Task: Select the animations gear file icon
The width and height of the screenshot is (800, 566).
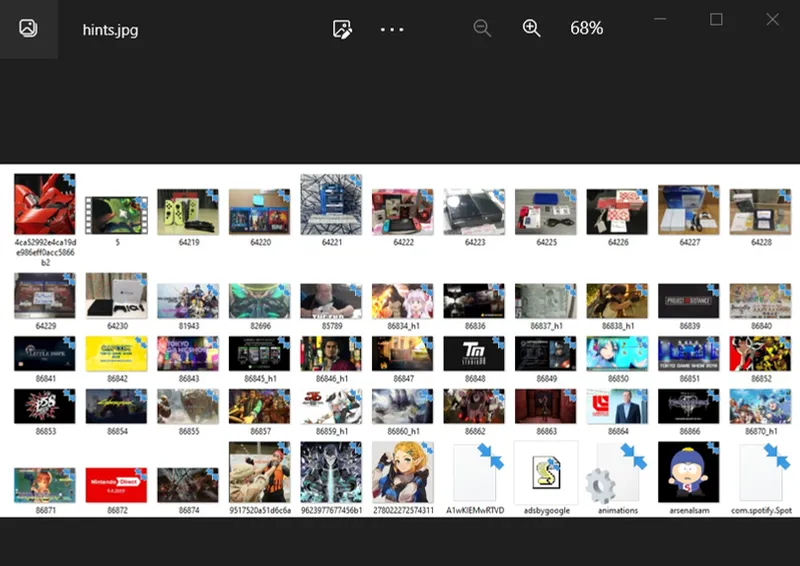Action: (x=617, y=473)
